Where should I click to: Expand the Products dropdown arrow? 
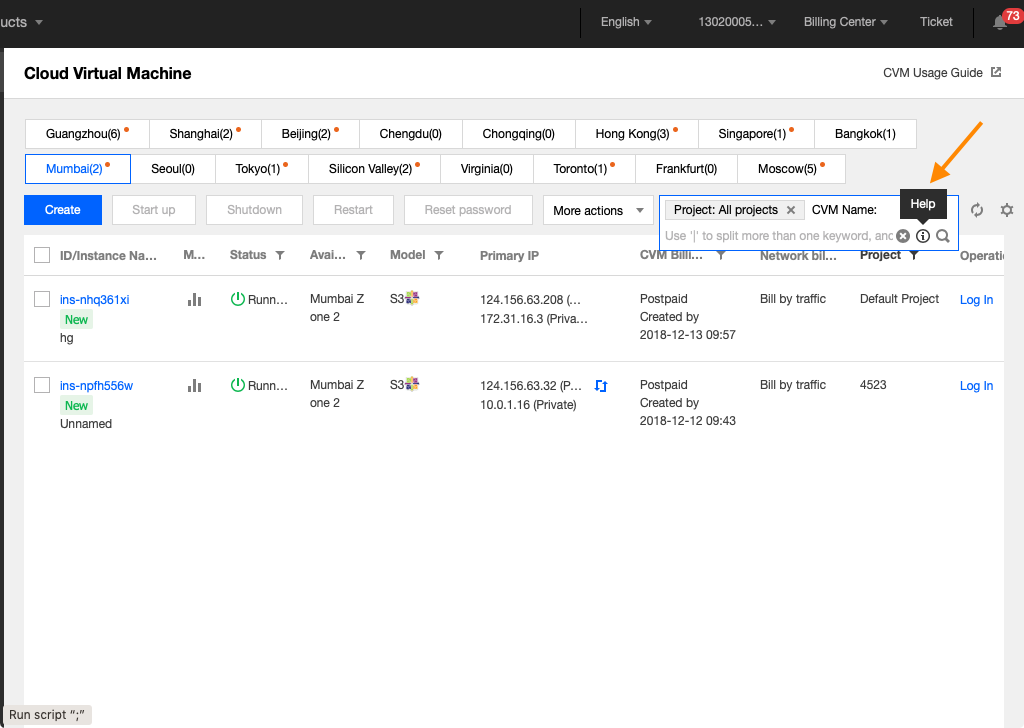[39, 22]
